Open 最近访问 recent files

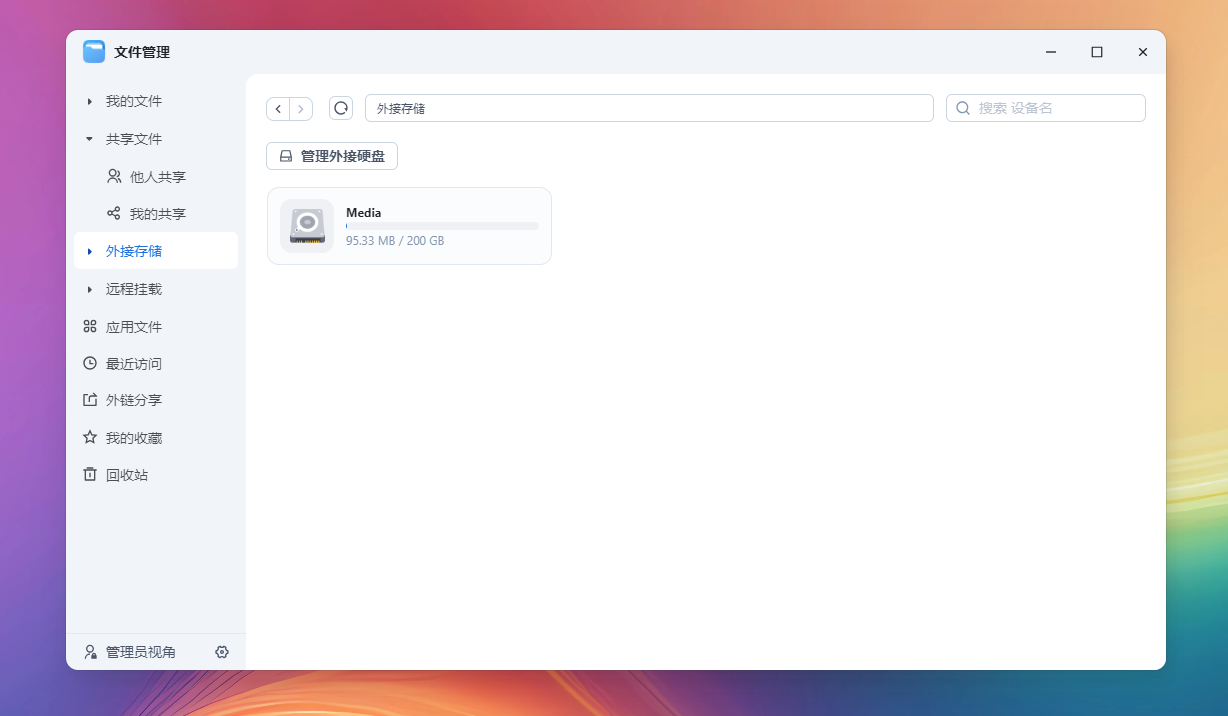click(133, 364)
